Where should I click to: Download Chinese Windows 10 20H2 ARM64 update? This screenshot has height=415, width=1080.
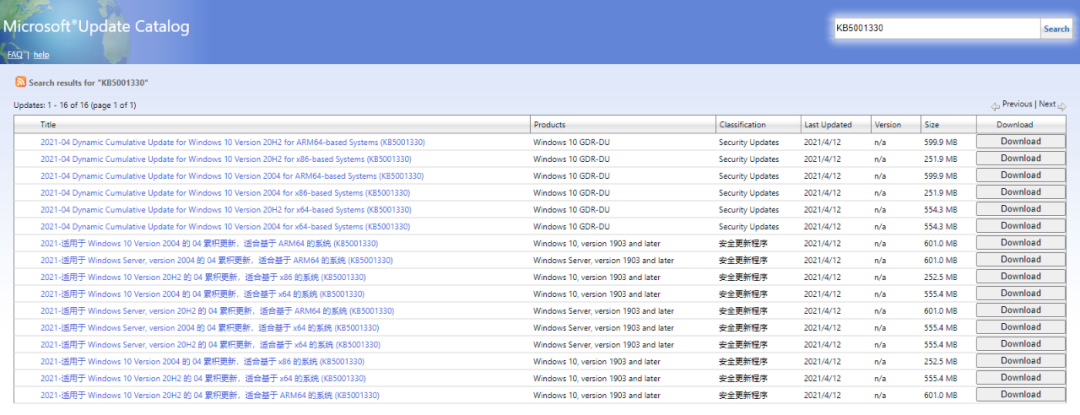pyautogui.click(x=1020, y=394)
